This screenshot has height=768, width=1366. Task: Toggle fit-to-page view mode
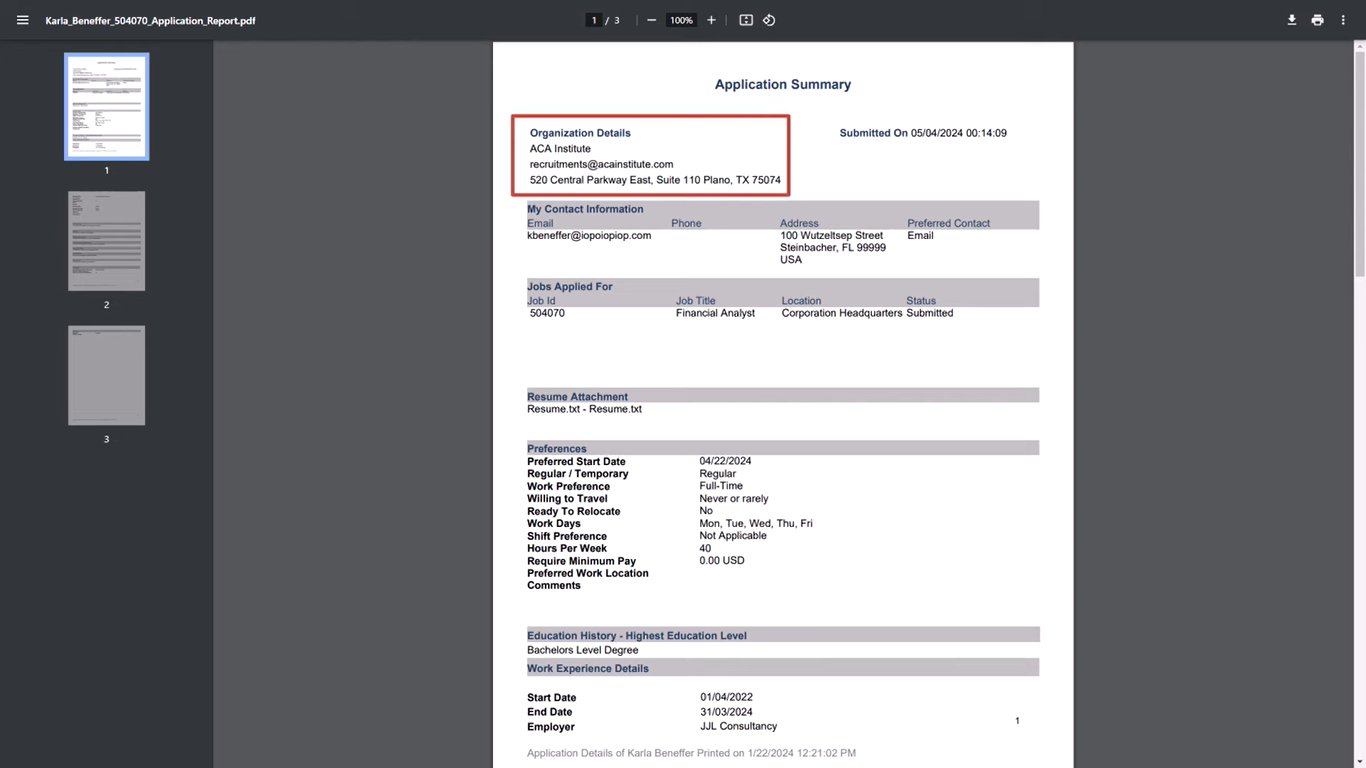click(x=745, y=20)
